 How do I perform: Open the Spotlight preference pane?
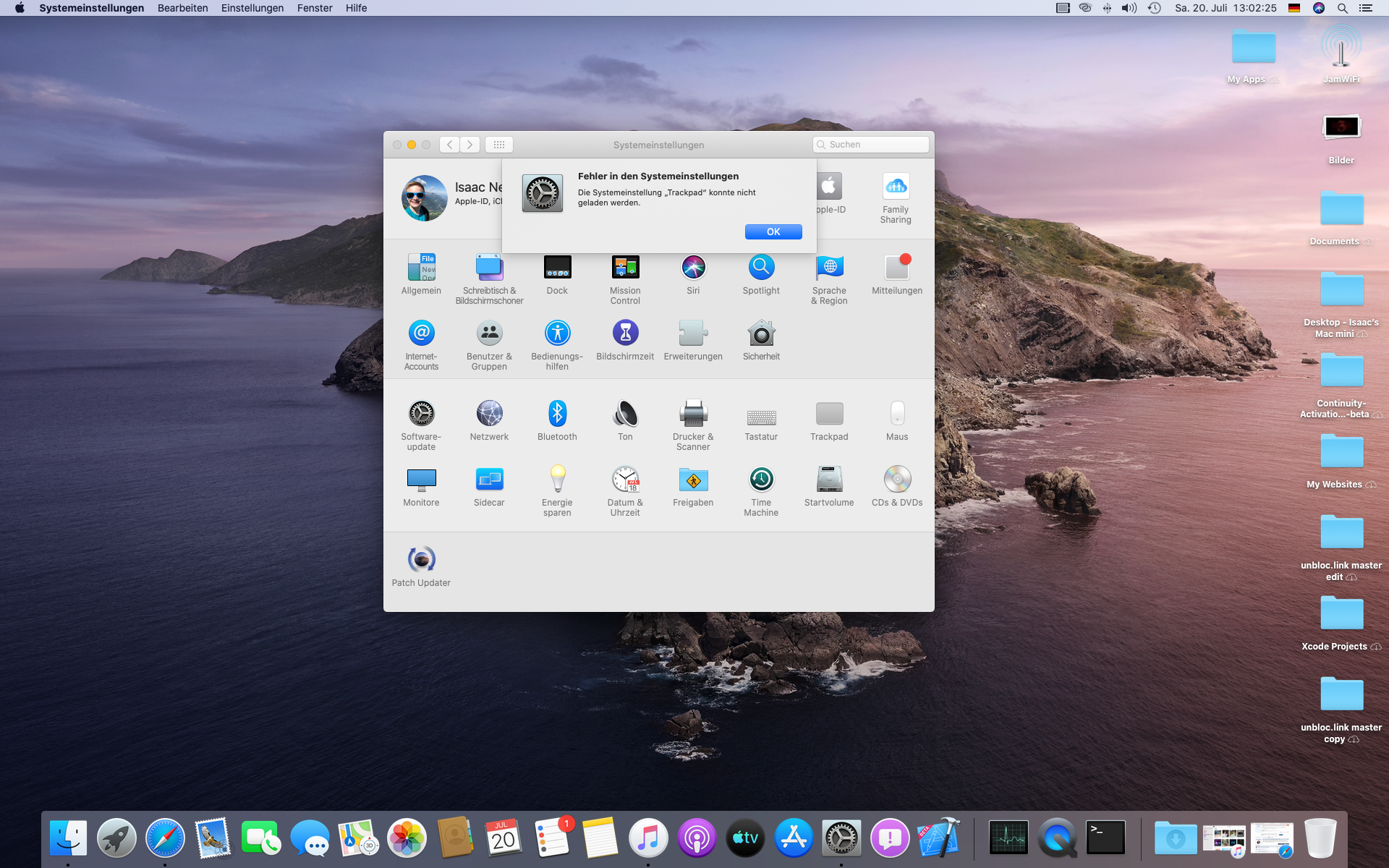761,268
